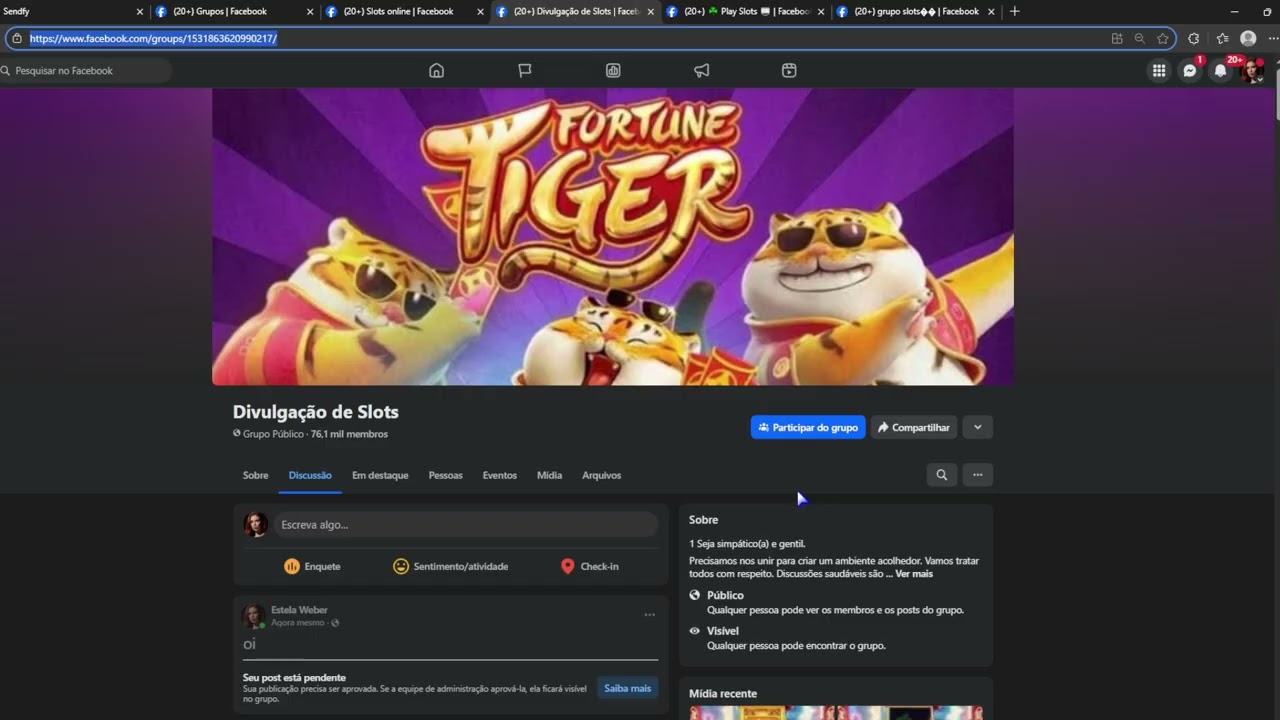Screen dimensions: 1280x720
Task: Select the Discussão group tab
Action: (x=310, y=475)
